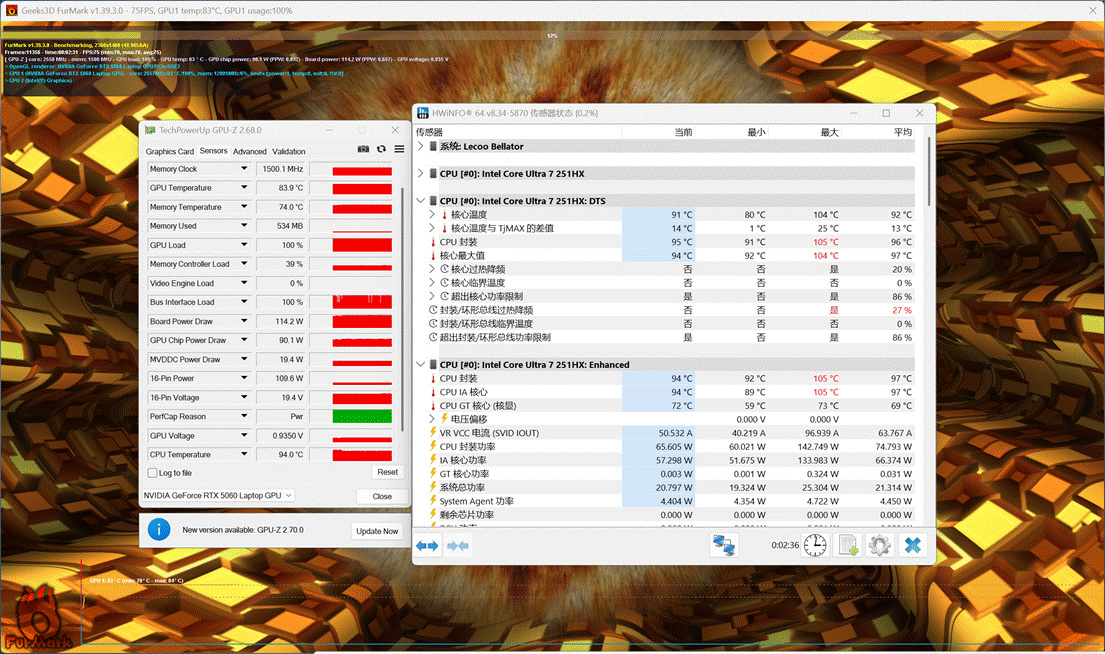Click the HWiNFO vertical scrollbar
This screenshot has height=654, width=1105.
[x=929, y=171]
